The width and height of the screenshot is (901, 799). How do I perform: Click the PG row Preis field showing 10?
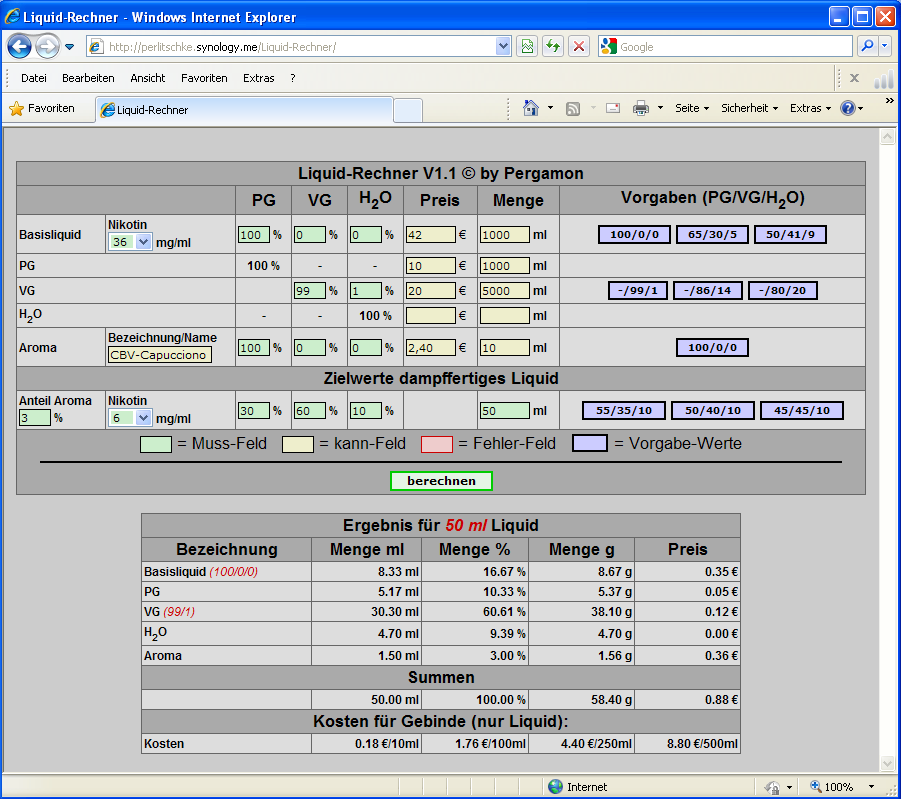pos(430,266)
